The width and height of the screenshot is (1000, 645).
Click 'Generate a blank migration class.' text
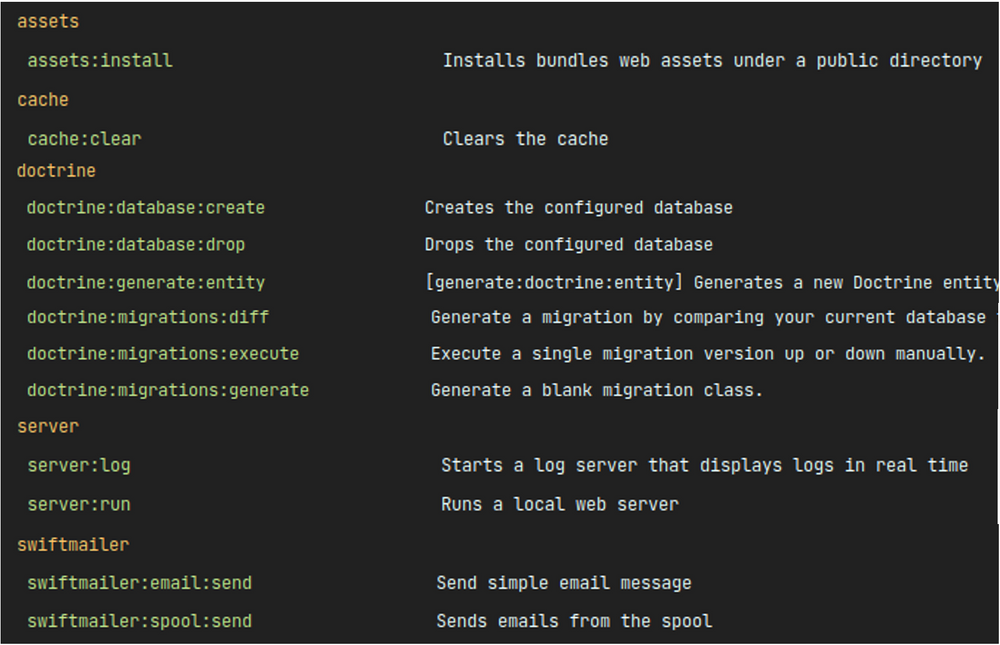pos(597,390)
